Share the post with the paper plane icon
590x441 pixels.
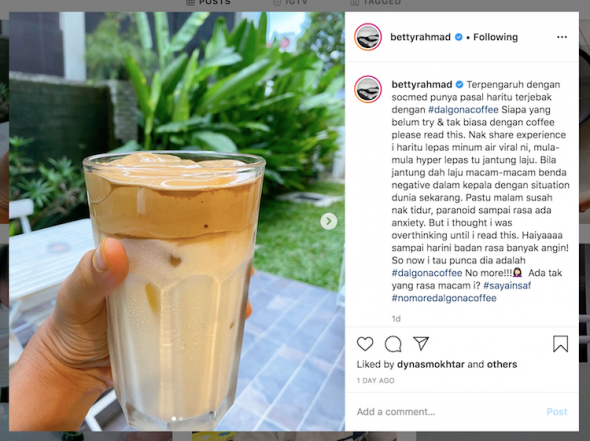(421, 343)
